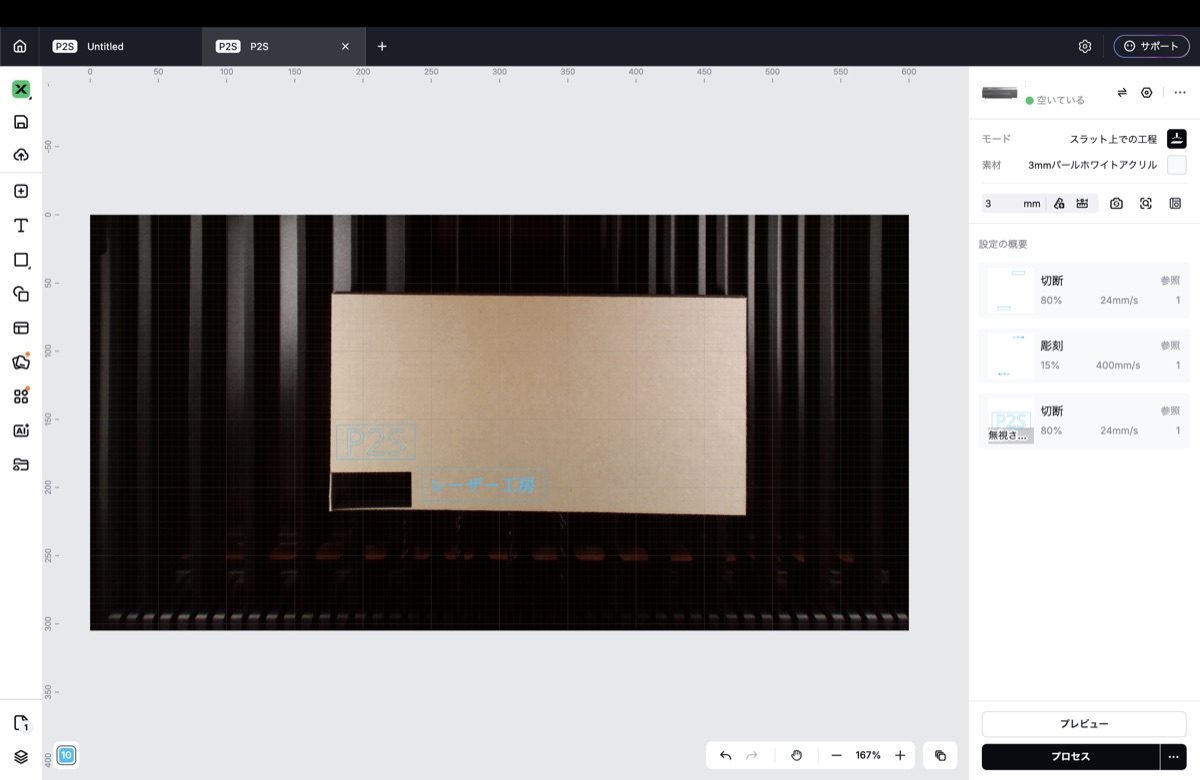Select the blue layer 10 chip
This screenshot has width=1200, height=780.
pos(66,755)
